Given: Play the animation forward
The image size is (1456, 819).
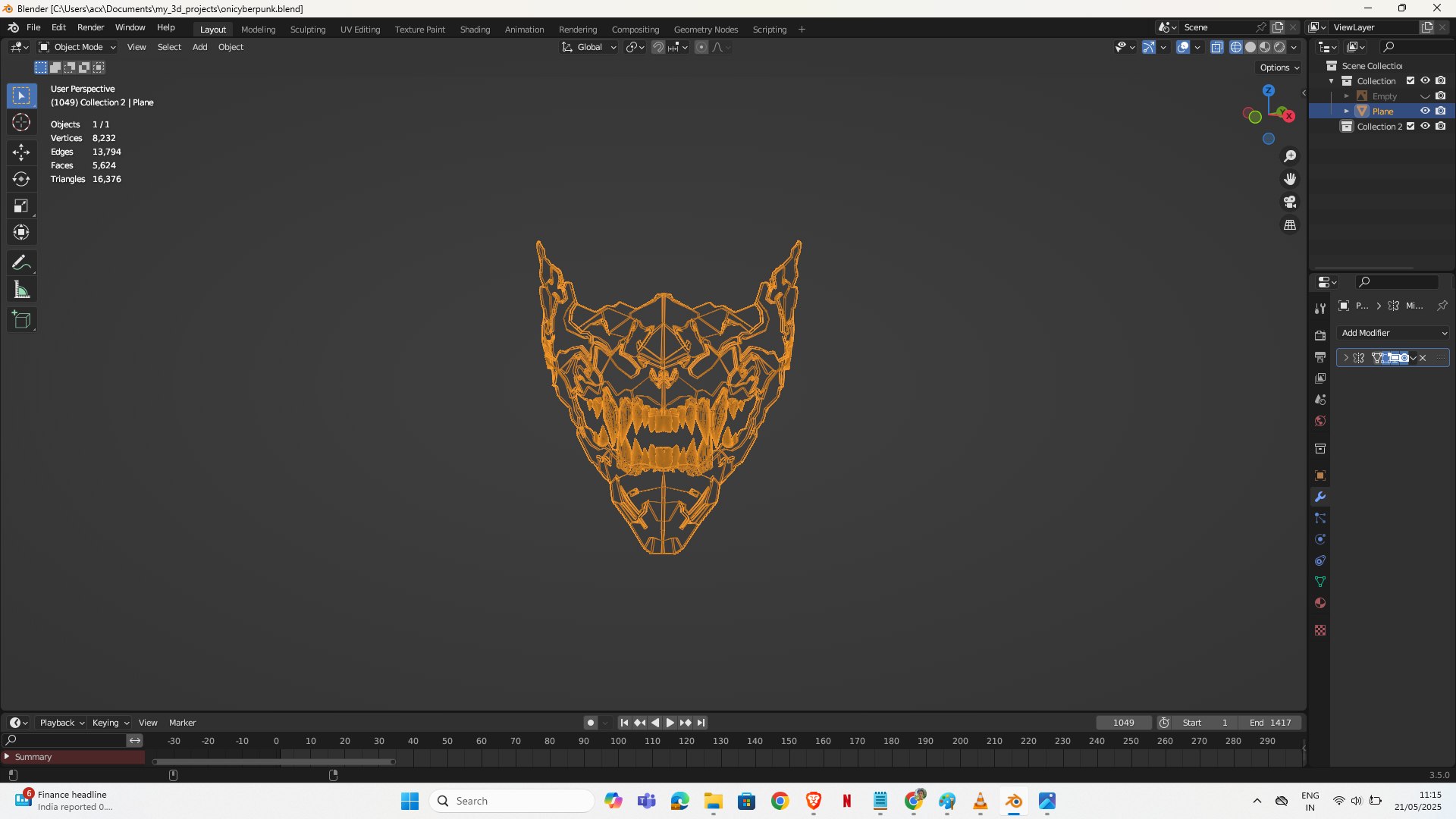Looking at the screenshot, I should [670, 723].
